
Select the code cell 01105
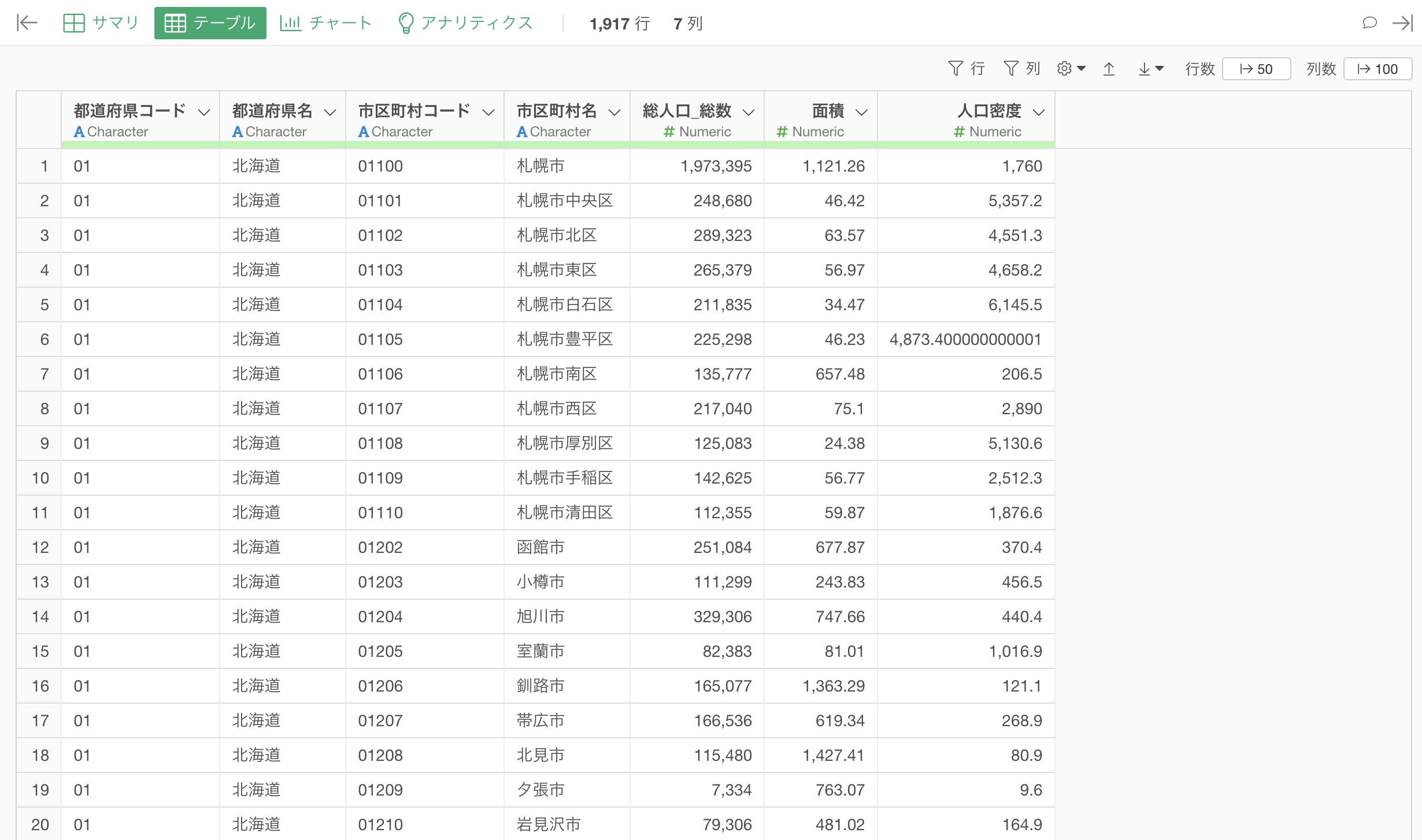425,339
